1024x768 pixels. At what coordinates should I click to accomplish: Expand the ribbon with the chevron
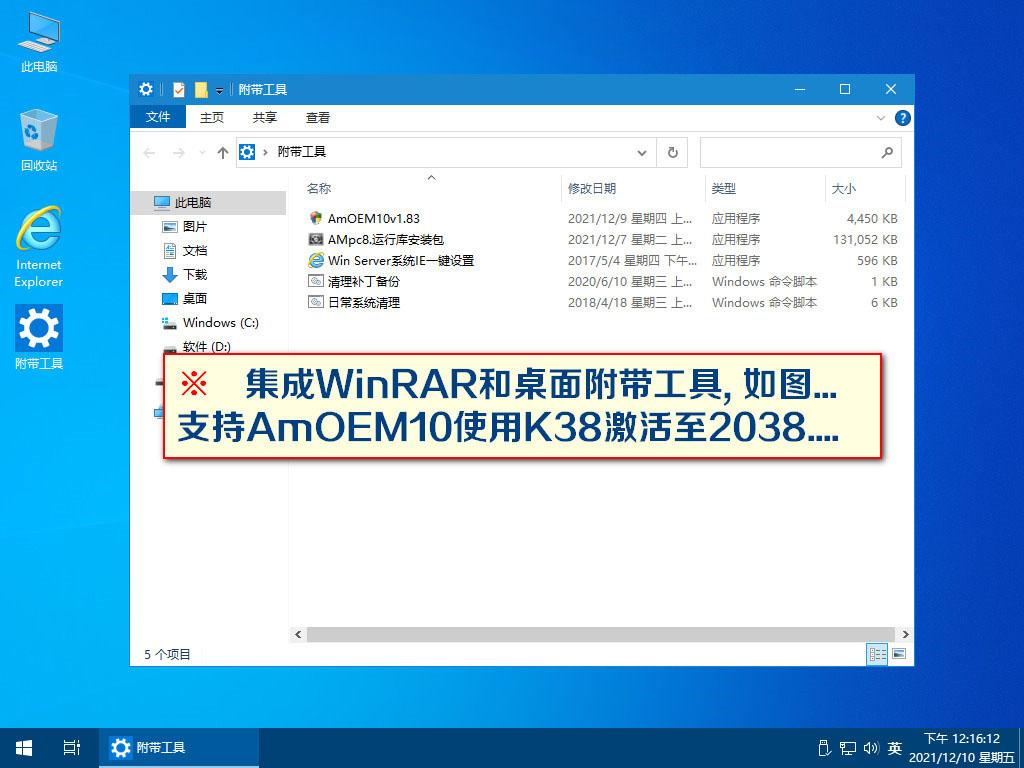[880, 118]
